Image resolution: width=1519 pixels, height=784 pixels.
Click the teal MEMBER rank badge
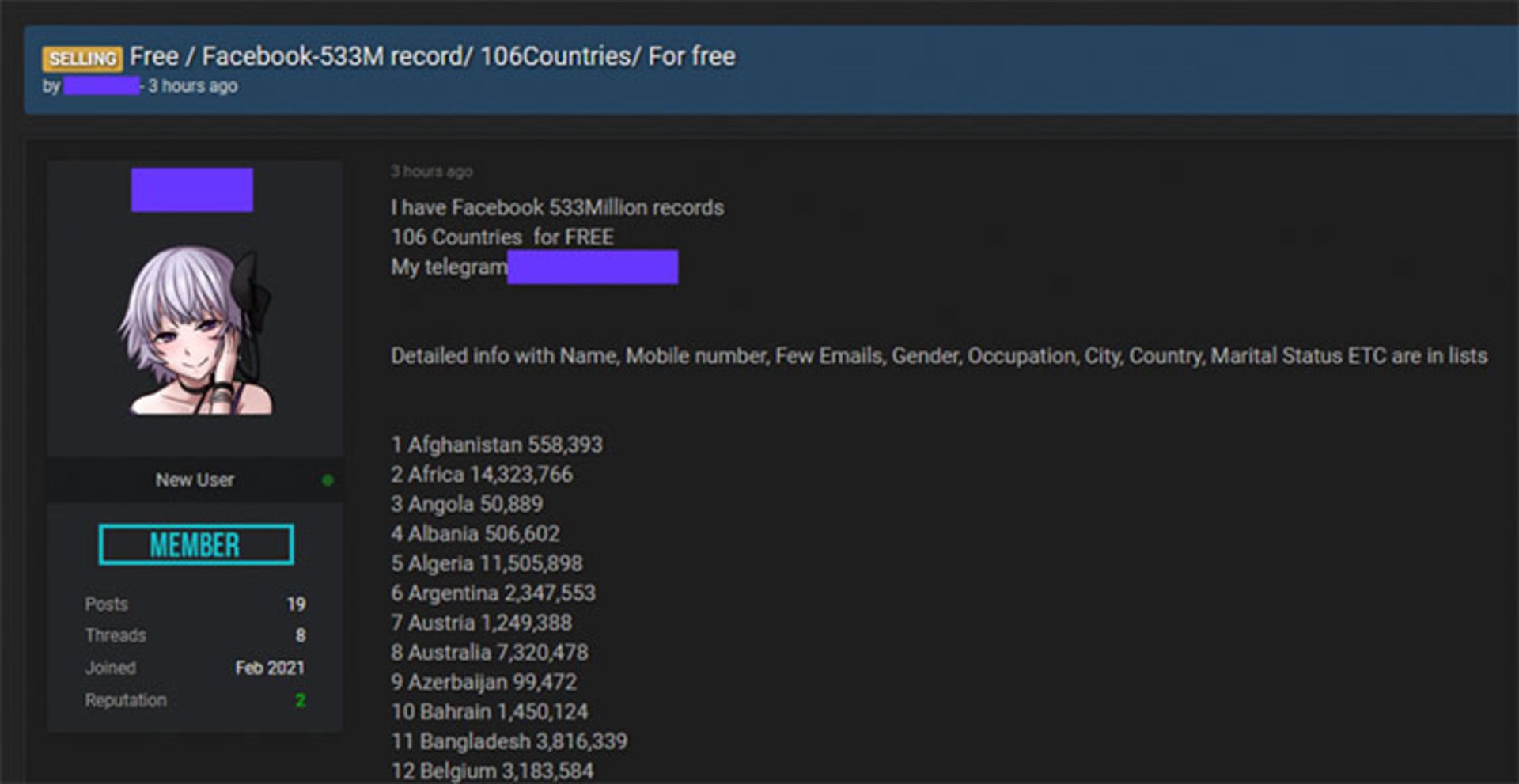pos(195,545)
